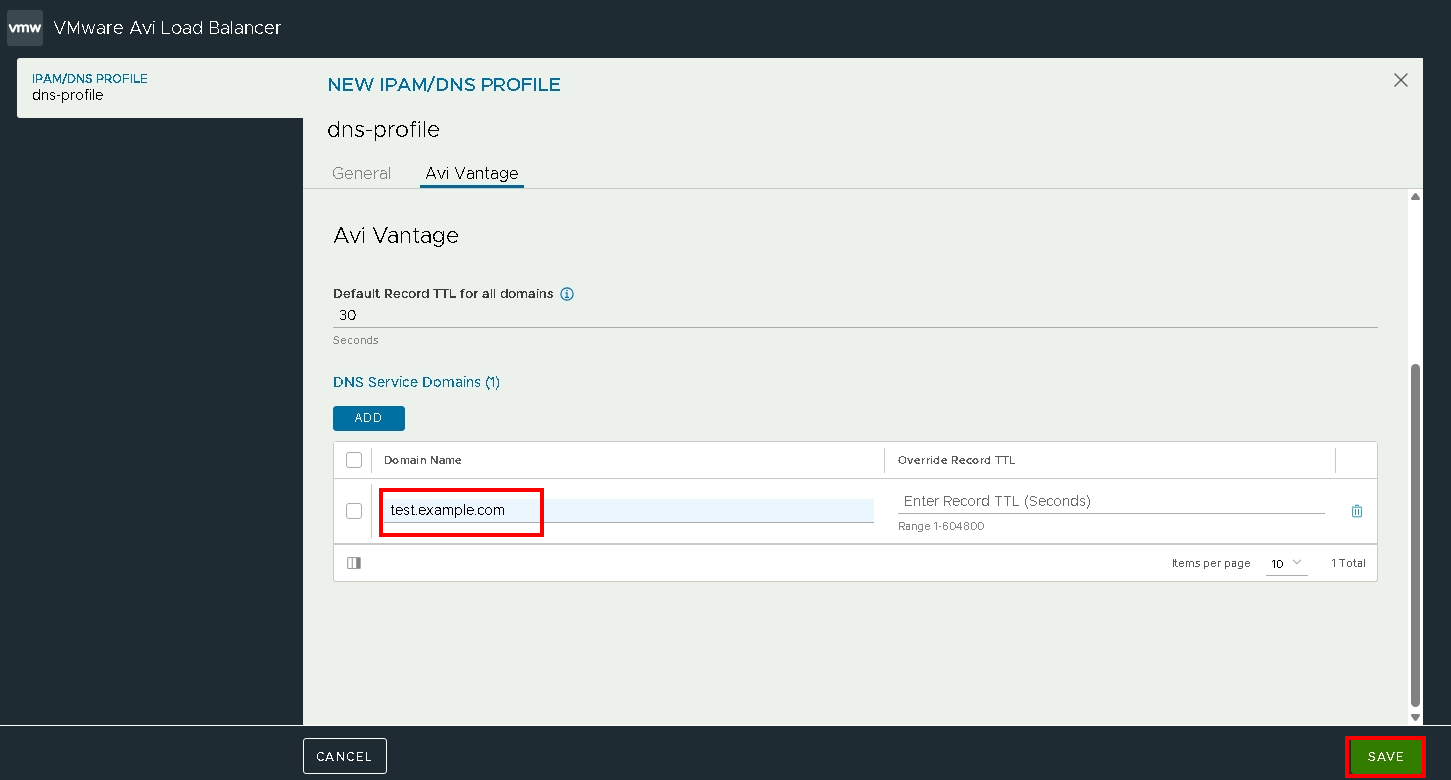Open the Items per page dropdown

click(1286, 564)
